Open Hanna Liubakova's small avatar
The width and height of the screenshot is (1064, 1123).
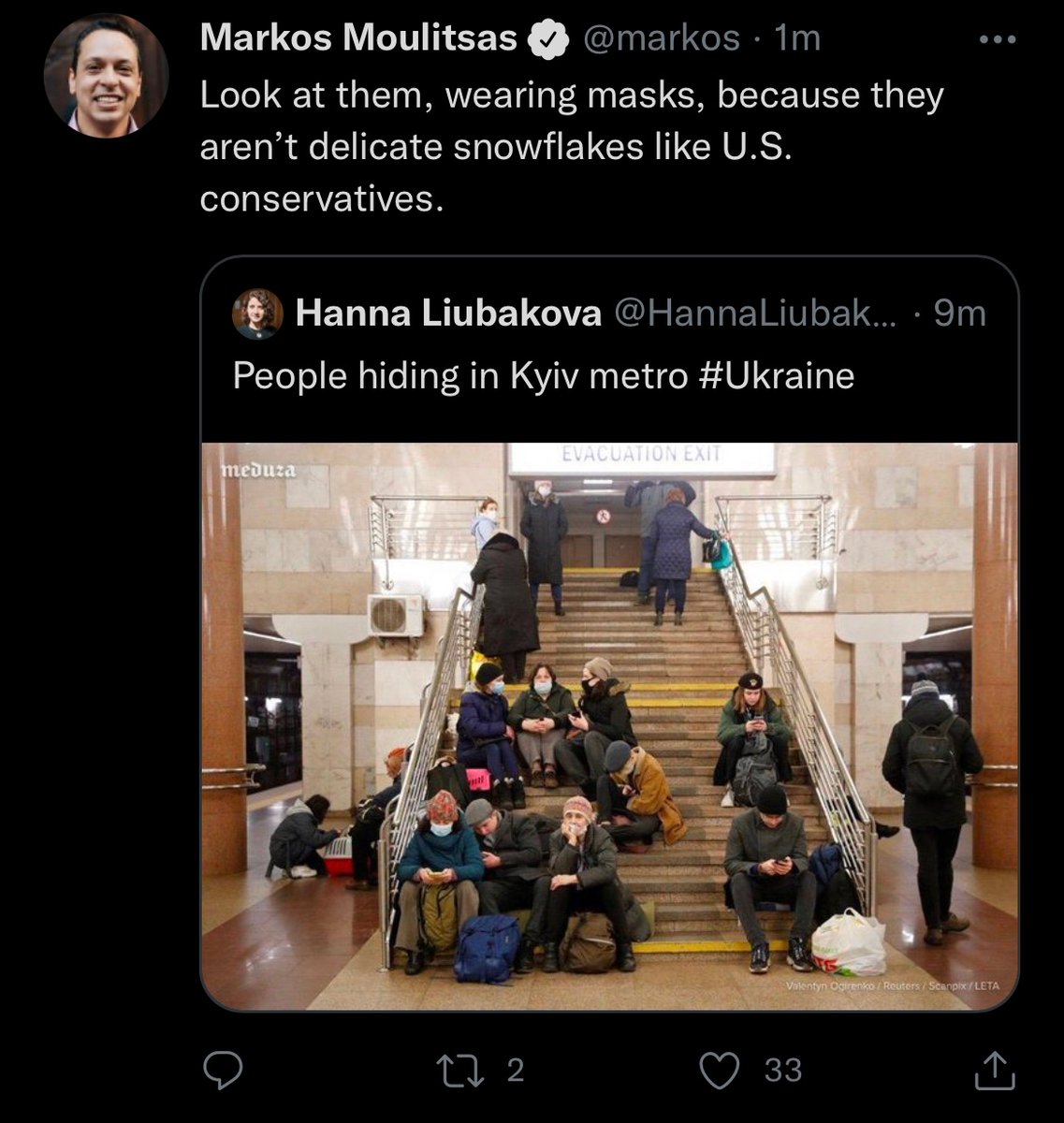click(257, 314)
